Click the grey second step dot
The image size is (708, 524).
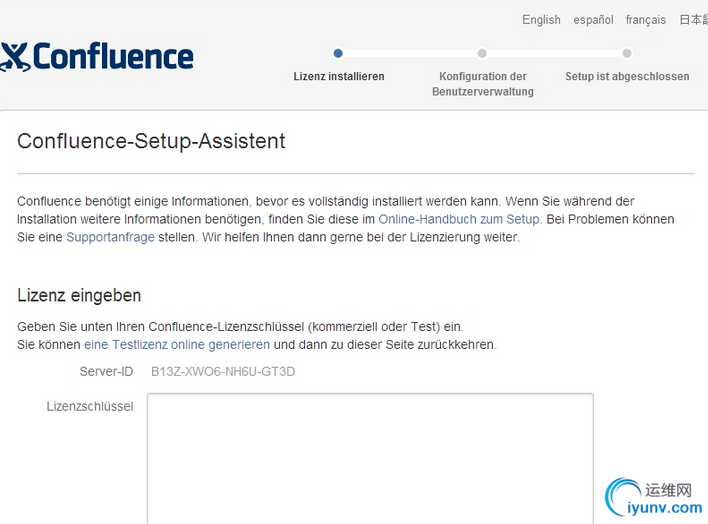pos(482,53)
